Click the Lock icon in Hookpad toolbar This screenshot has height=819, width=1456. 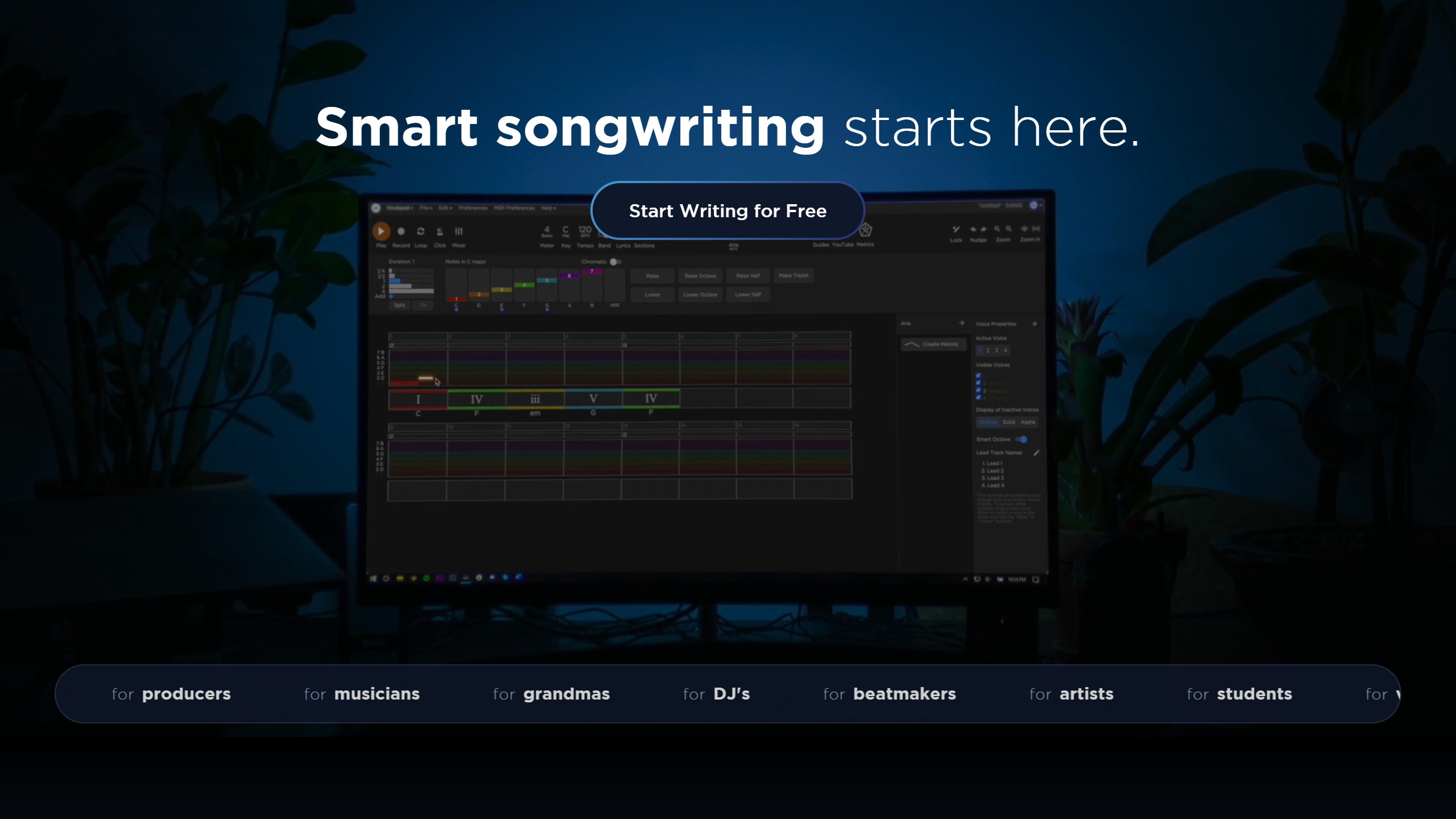click(956, 229)
